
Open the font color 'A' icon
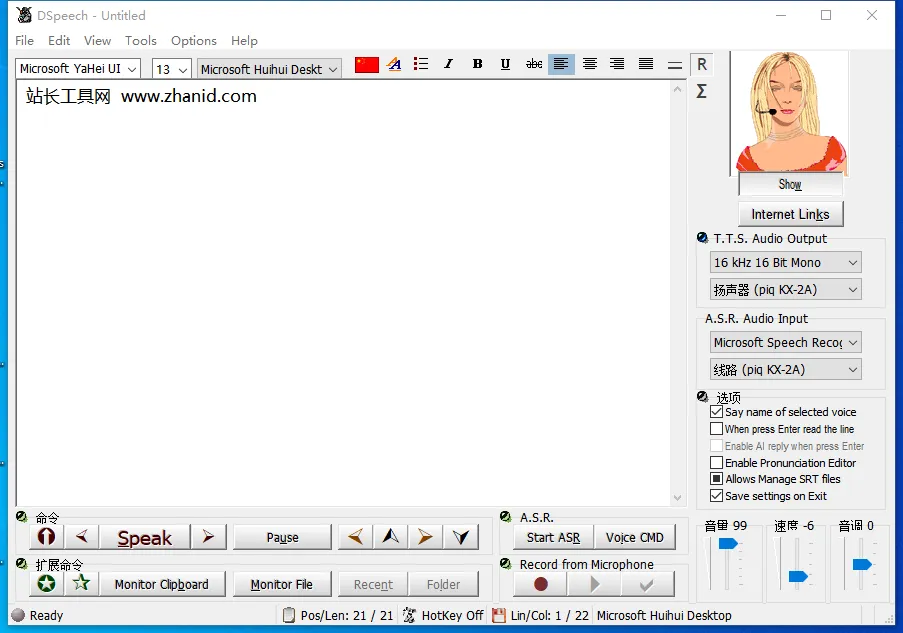click(394, 64)
